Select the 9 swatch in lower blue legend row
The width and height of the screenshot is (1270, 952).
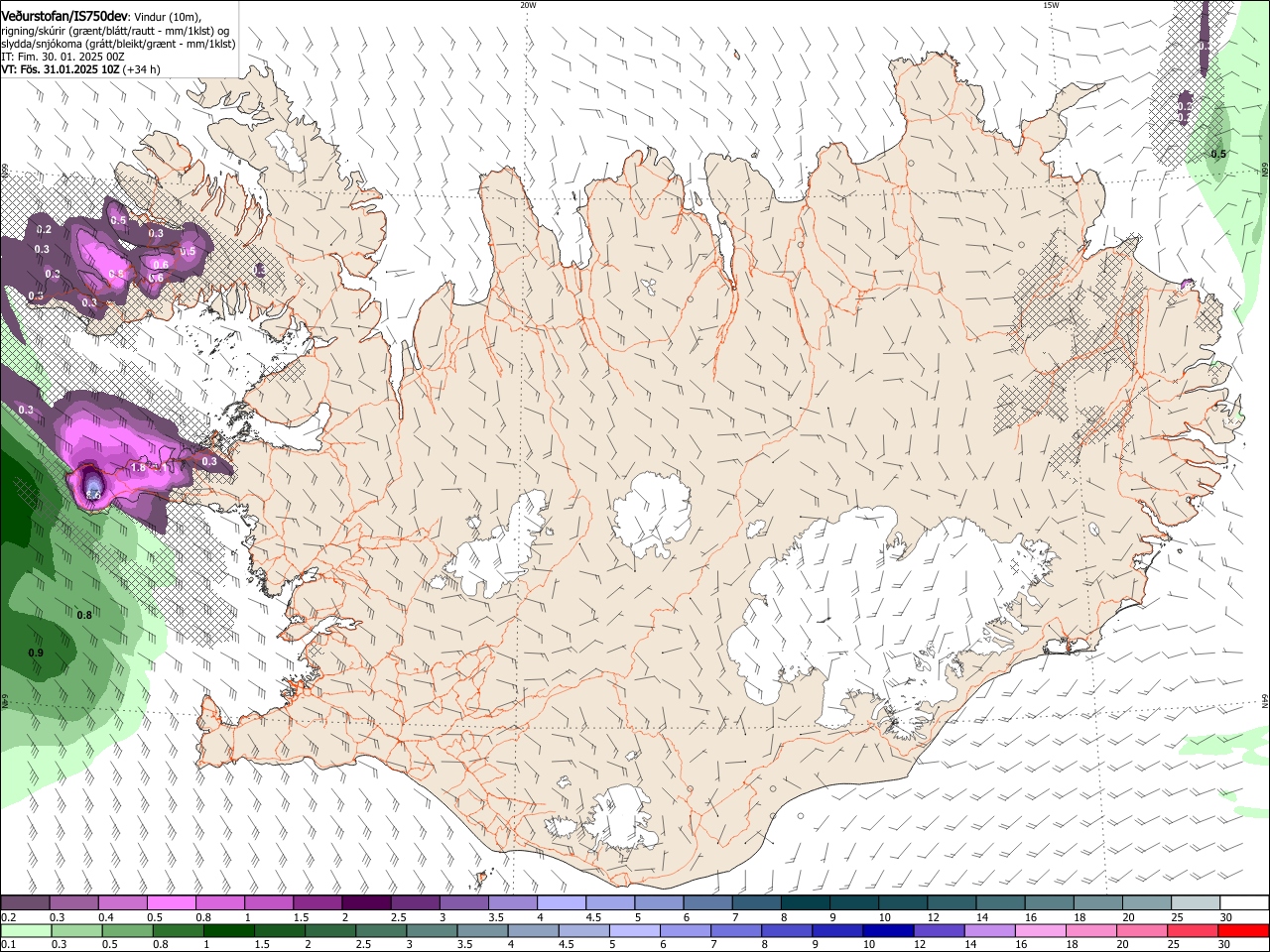[837, 931]
